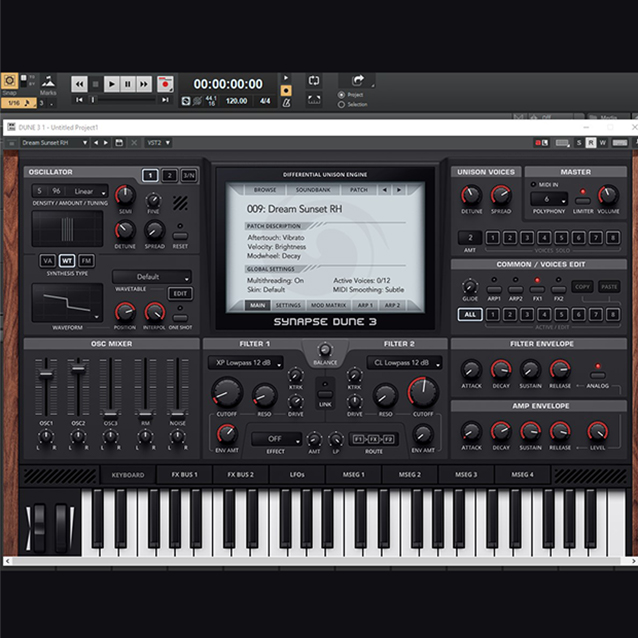Click the red Record button
Screen dimensions: 638x638
(x=163, y=85)
